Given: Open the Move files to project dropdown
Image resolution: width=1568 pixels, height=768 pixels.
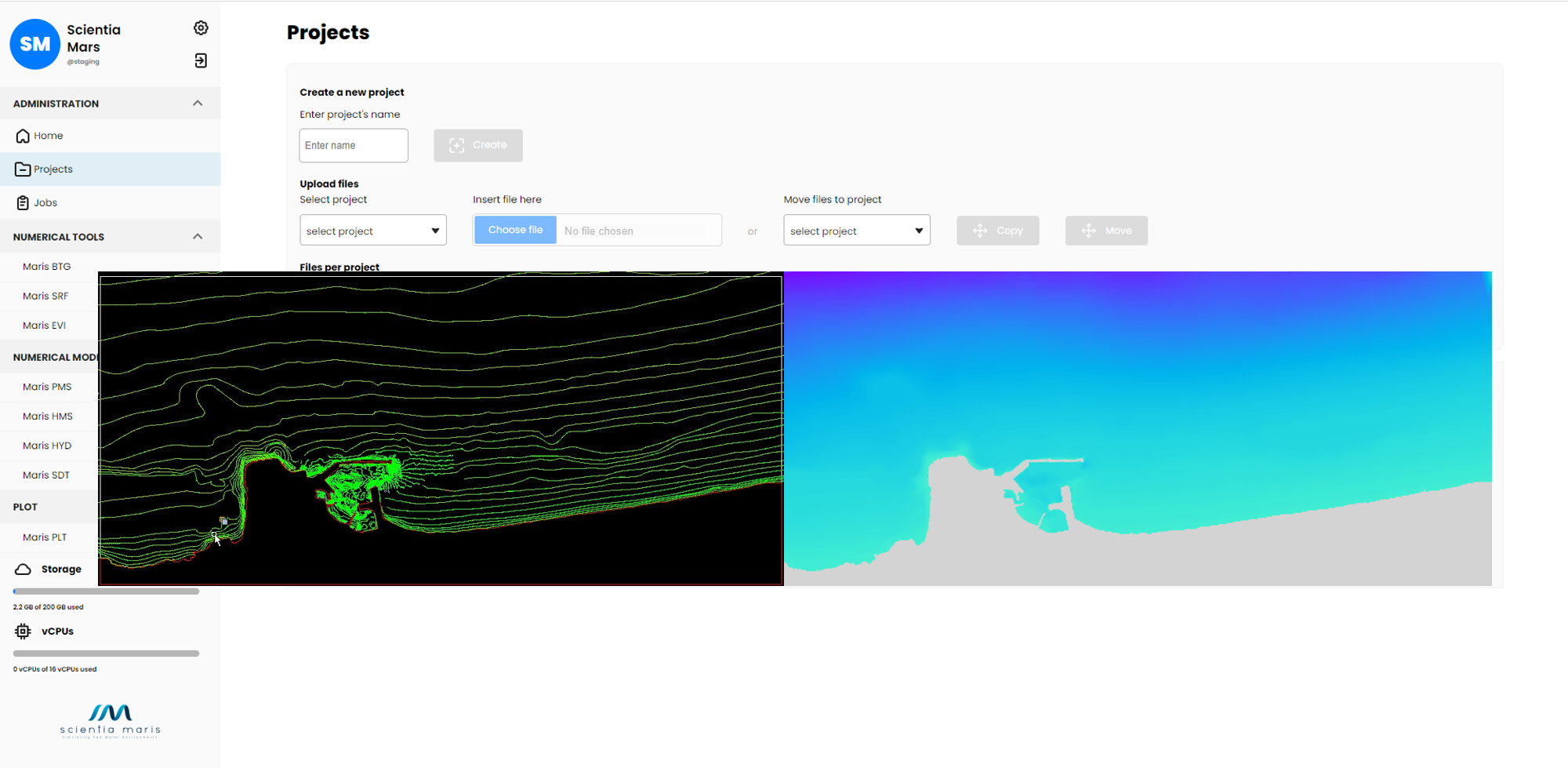Looking at the screenshot, I should [x=855, y=230].
